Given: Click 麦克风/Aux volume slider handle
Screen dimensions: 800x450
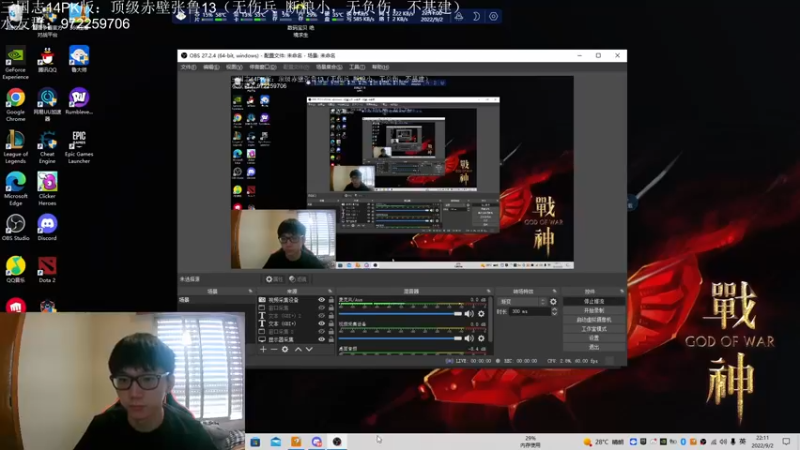Looking at the screenshot, I should pos(458,314).
